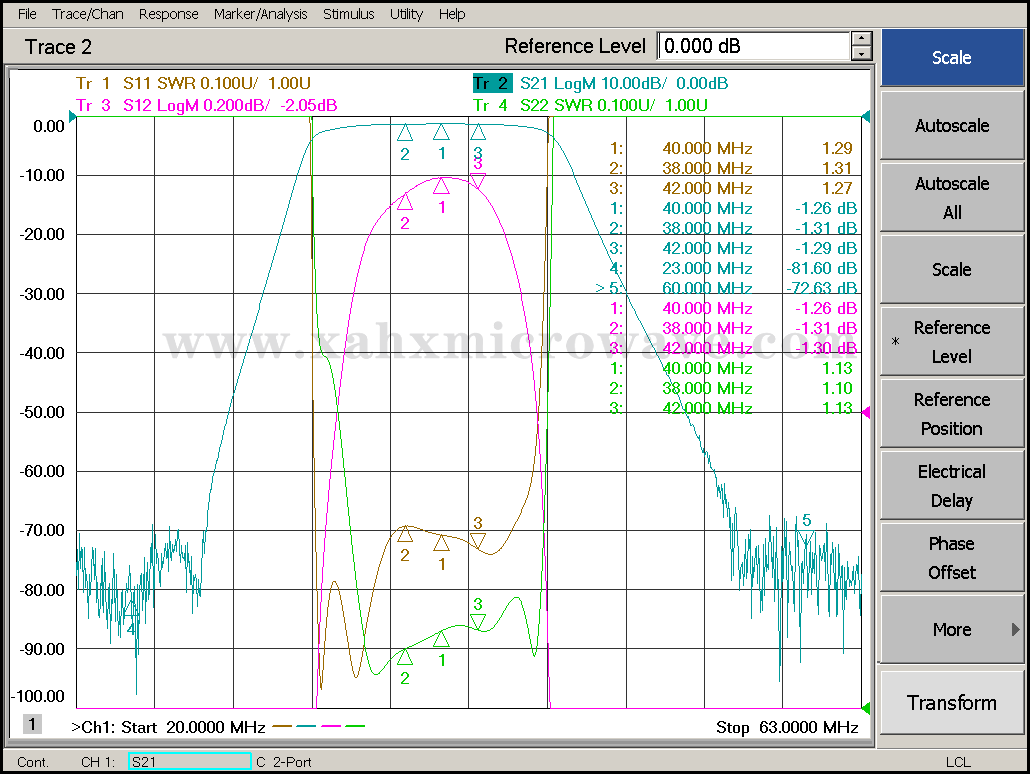Click the Transform softkey
This screenshot has width=1030, height=774.
(952, 702)
